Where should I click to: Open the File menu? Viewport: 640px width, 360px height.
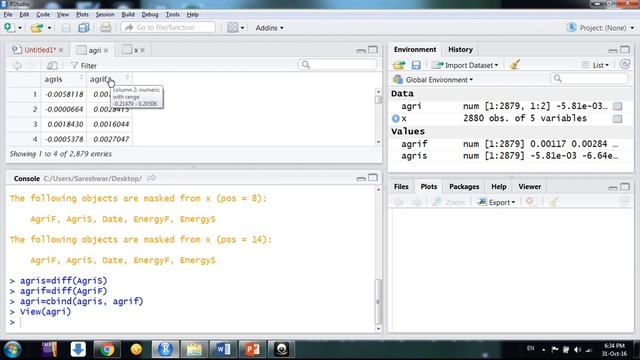tap(8, 14)
